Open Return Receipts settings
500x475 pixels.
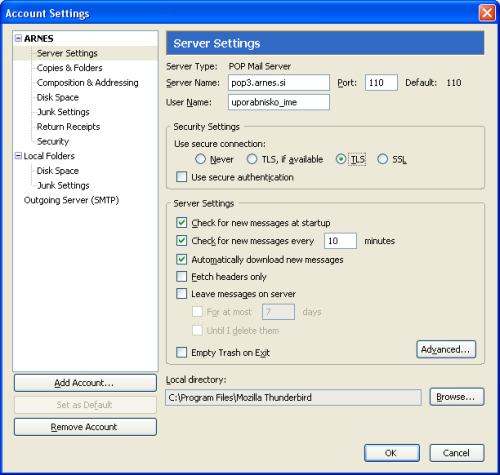click(68, 126)
